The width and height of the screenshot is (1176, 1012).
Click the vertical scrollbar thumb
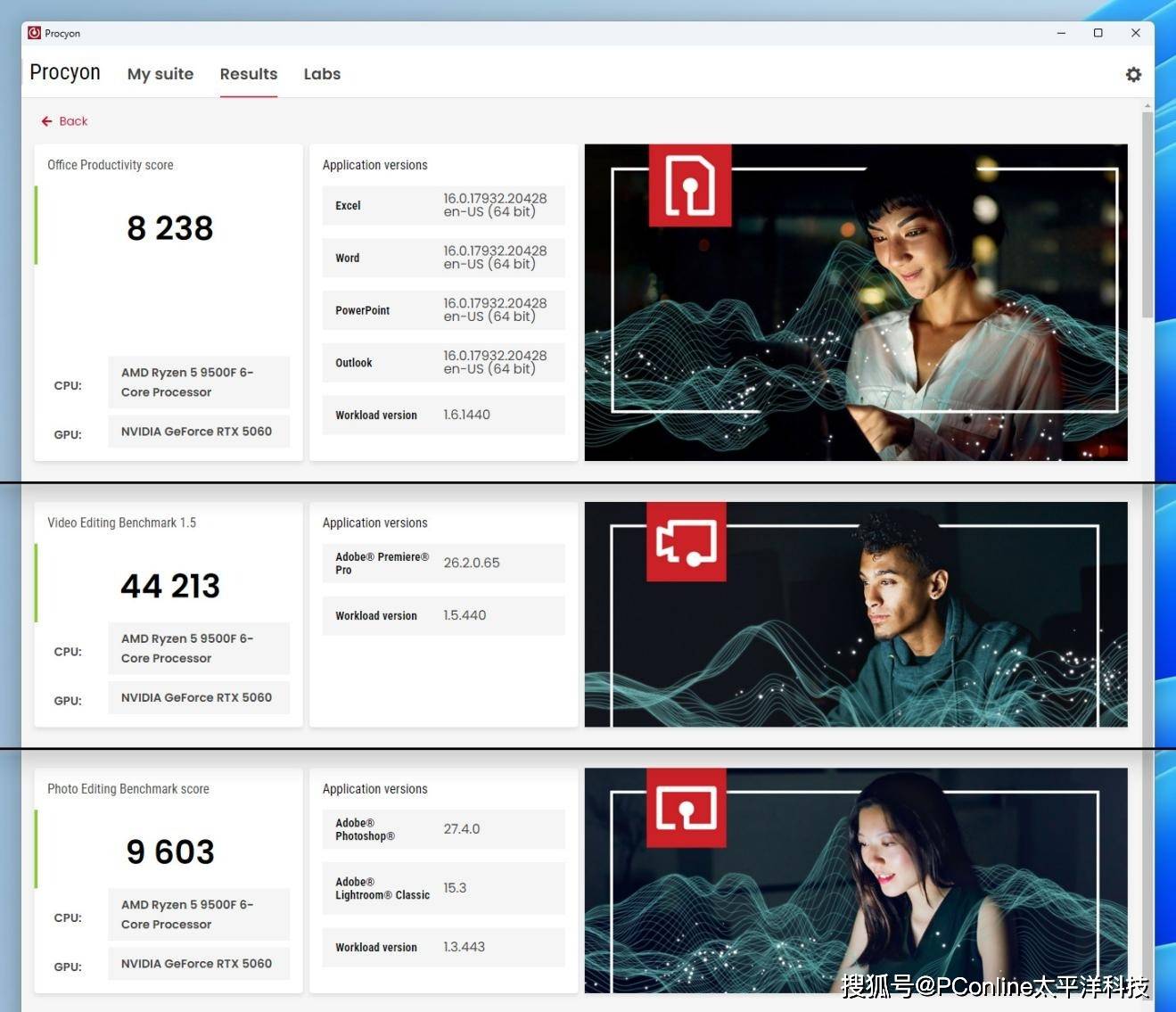[x=1147, y=214]
